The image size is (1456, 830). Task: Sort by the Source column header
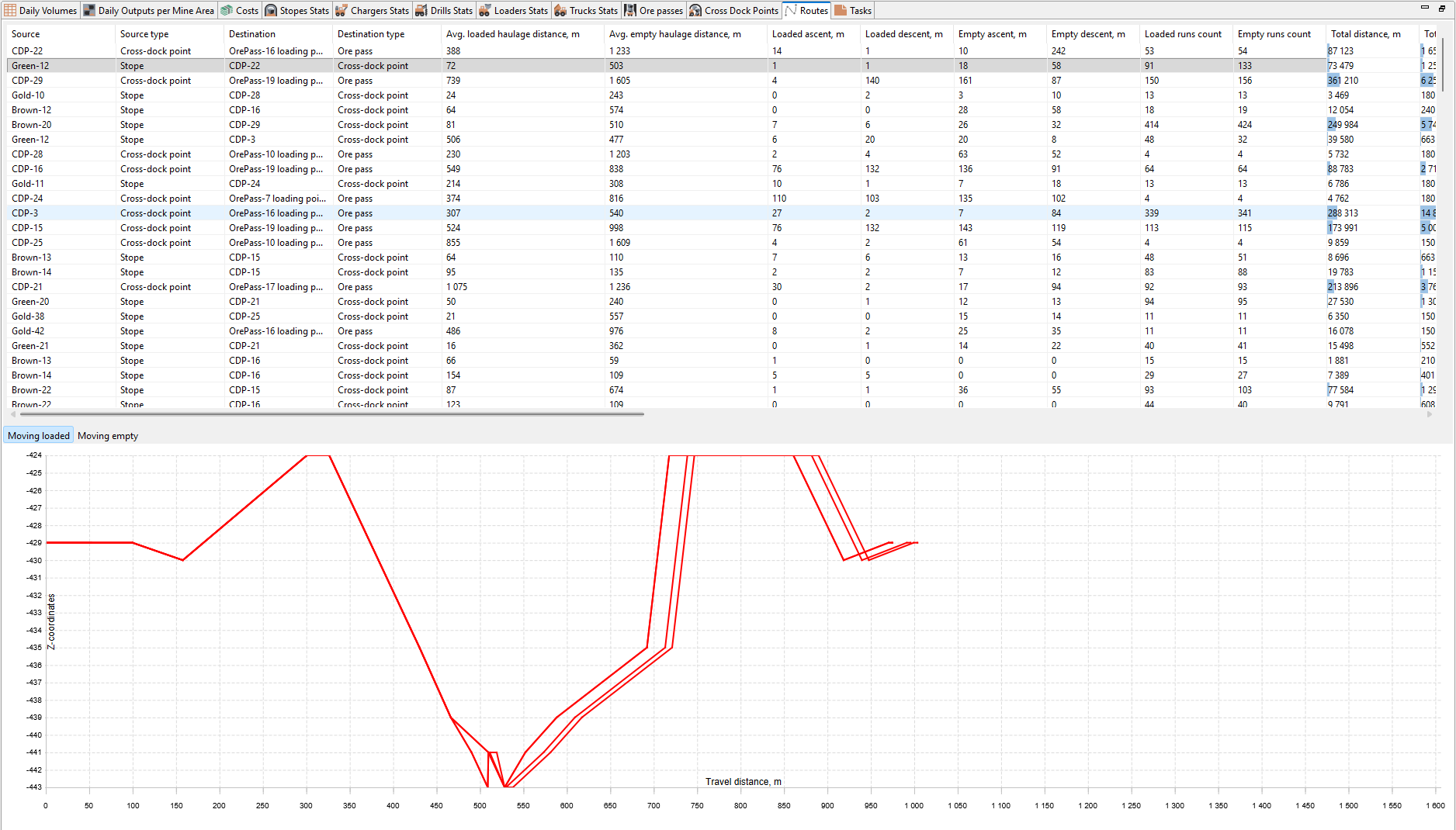[x=61, y=34]
